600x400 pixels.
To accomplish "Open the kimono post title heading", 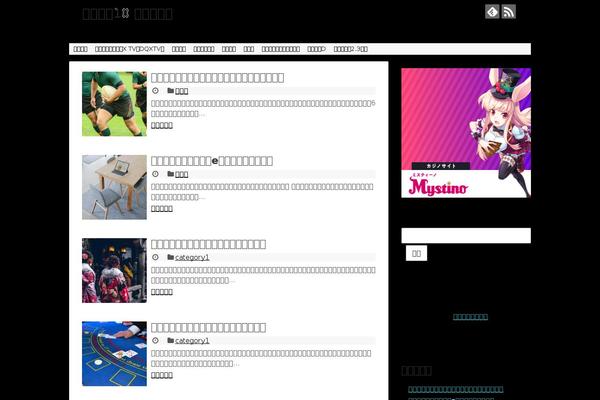I will click(209, 244).
